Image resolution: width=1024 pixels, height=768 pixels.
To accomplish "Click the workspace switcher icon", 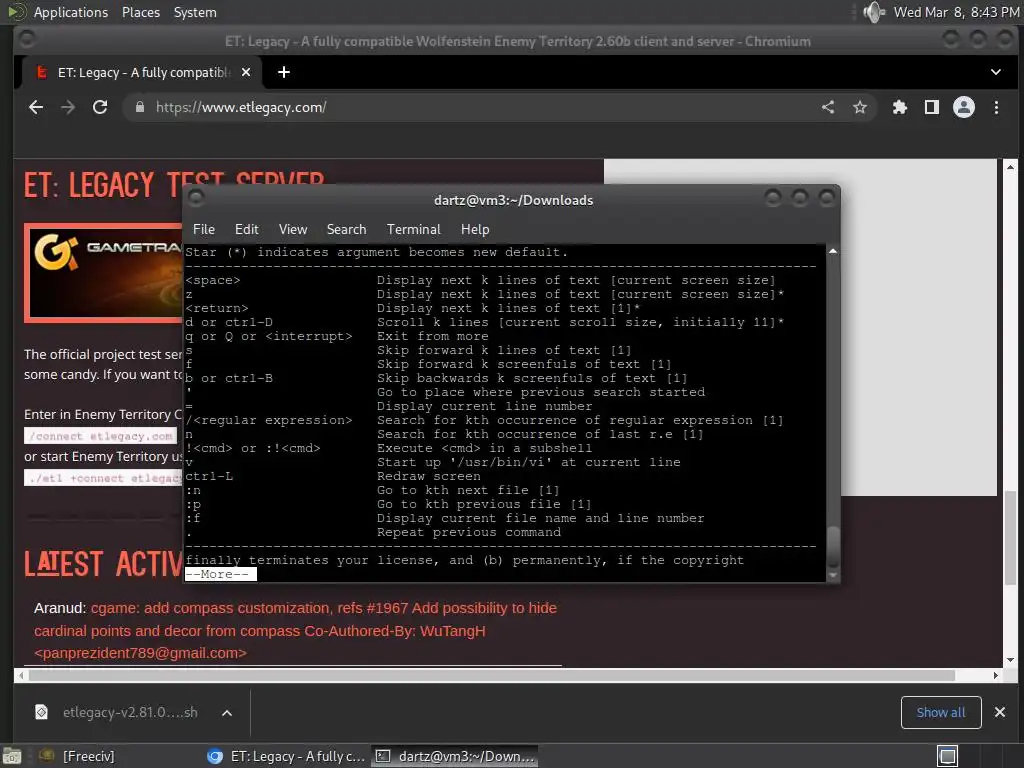I will tap(948, 756).
